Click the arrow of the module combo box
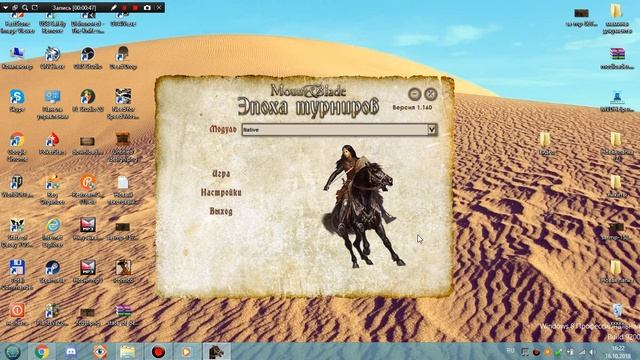The image size is (640, 360). 431,130
